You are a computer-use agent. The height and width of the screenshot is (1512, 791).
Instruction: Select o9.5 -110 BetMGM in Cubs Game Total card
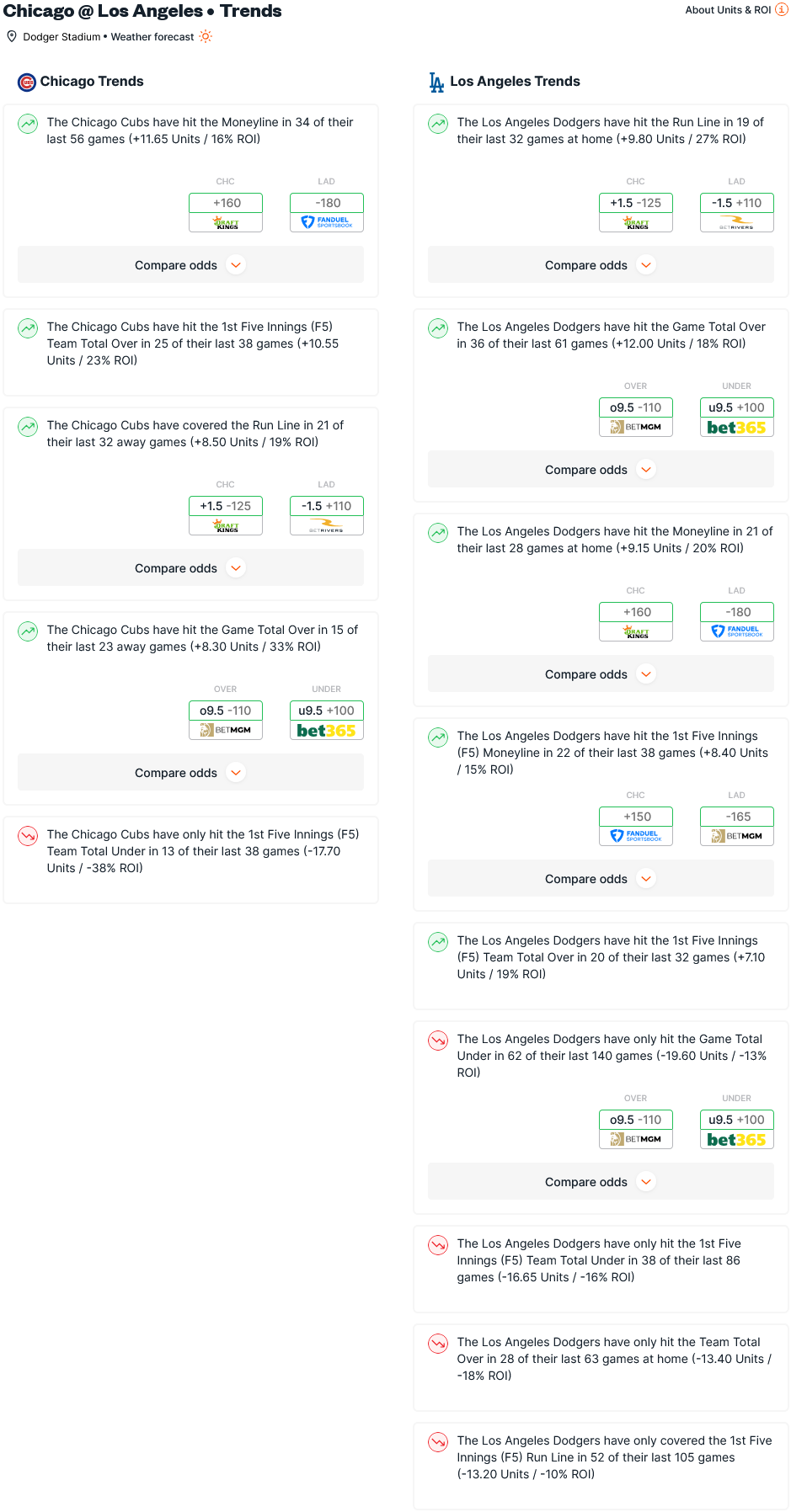pos(226,720)
